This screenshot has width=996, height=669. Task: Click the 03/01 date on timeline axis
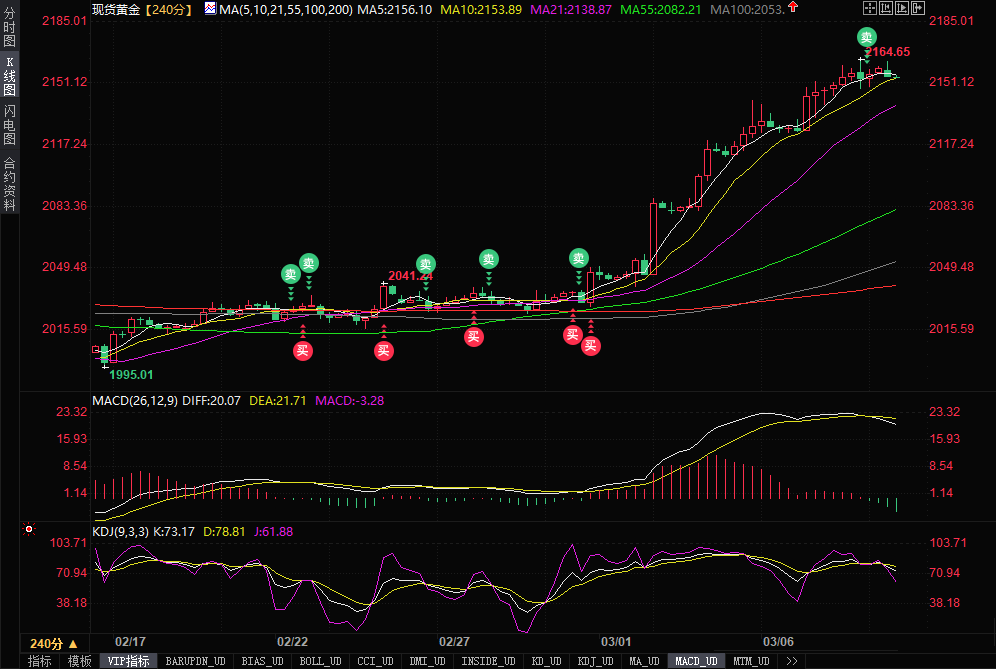tap(616, 641)
